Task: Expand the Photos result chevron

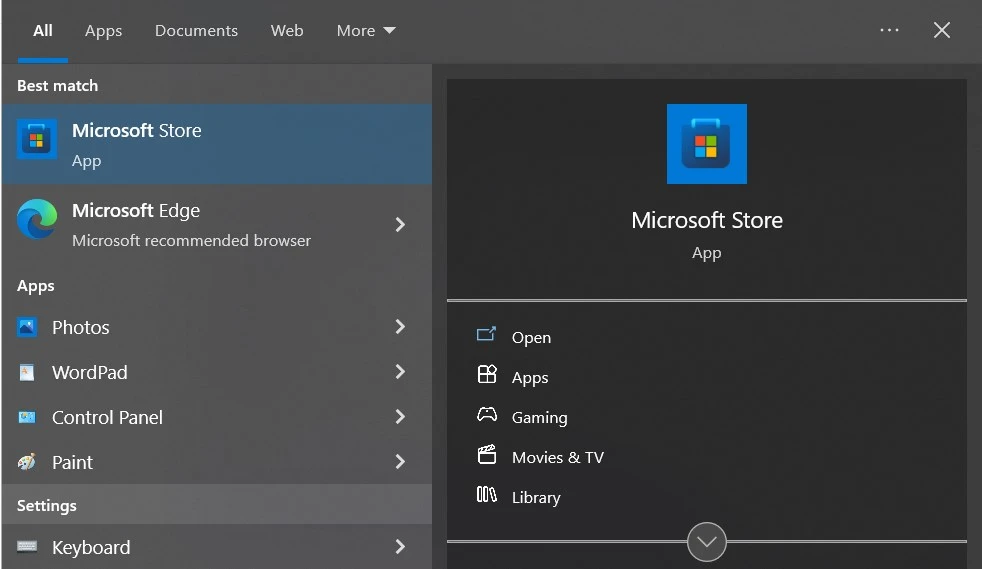Action: click(400, 326)
